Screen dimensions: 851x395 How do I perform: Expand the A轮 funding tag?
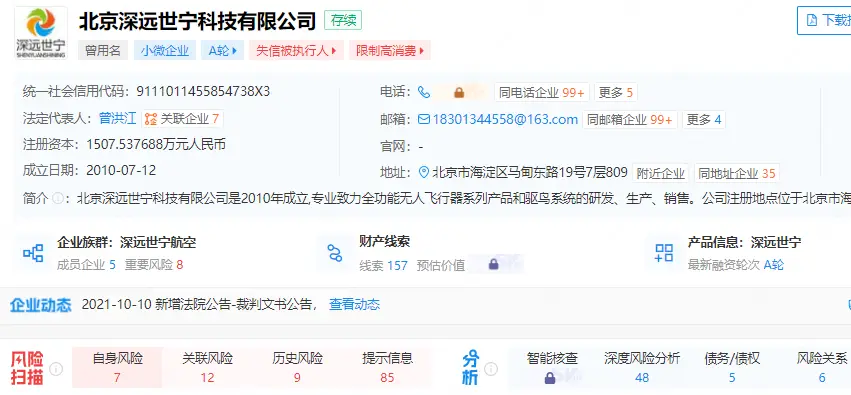223,50
